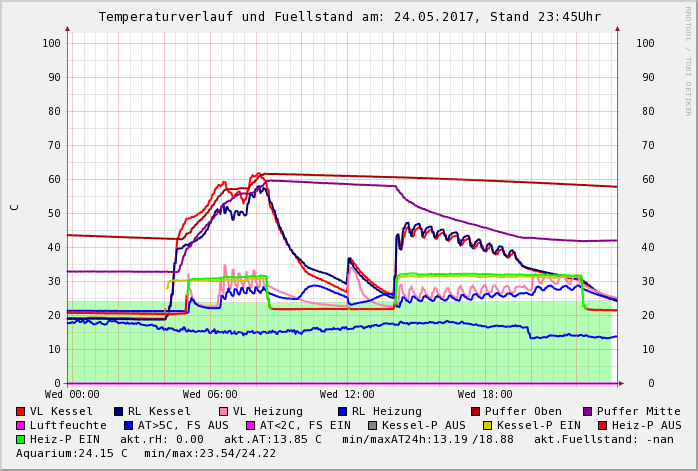Click the Wed 12:00 time axis label
This screenshot has width=698, height=471.
pyautogui.click(x=347, y=394)
